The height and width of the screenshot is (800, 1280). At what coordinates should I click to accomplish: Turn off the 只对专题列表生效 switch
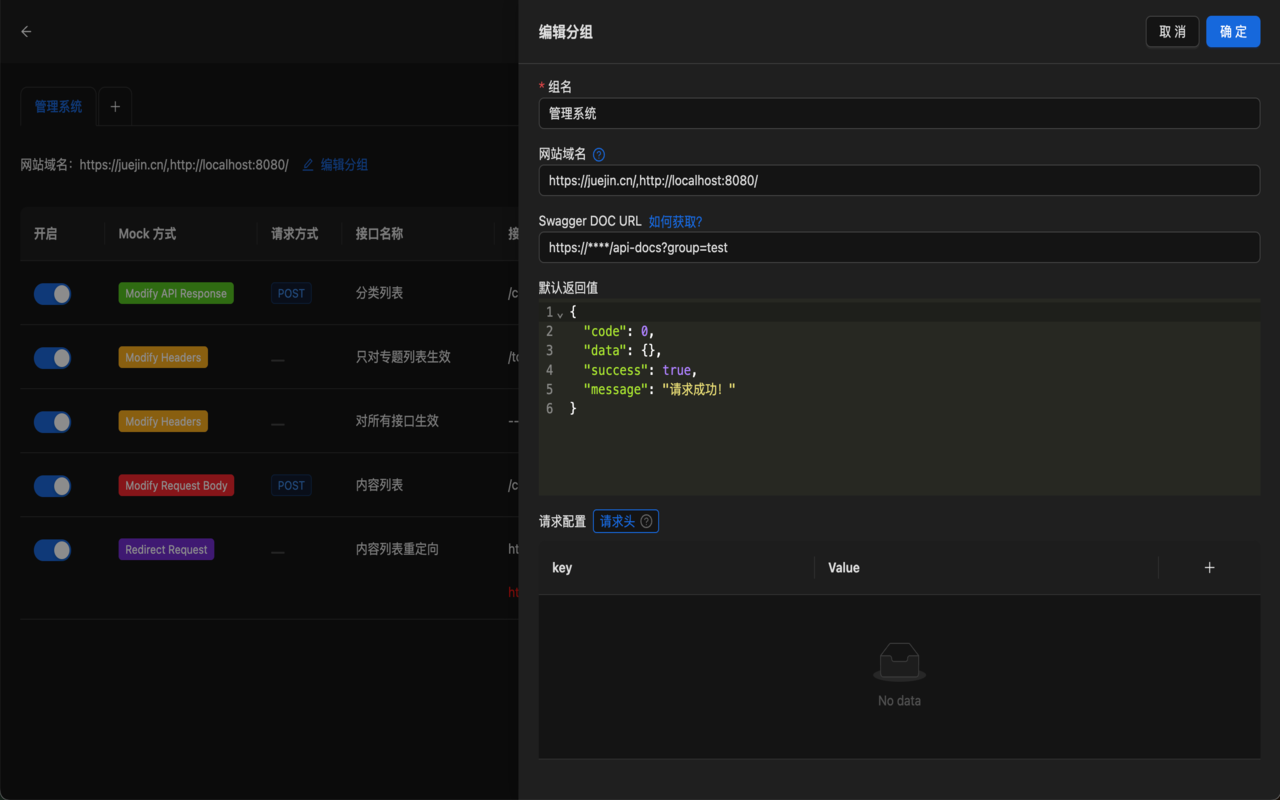tap(52, 357)
